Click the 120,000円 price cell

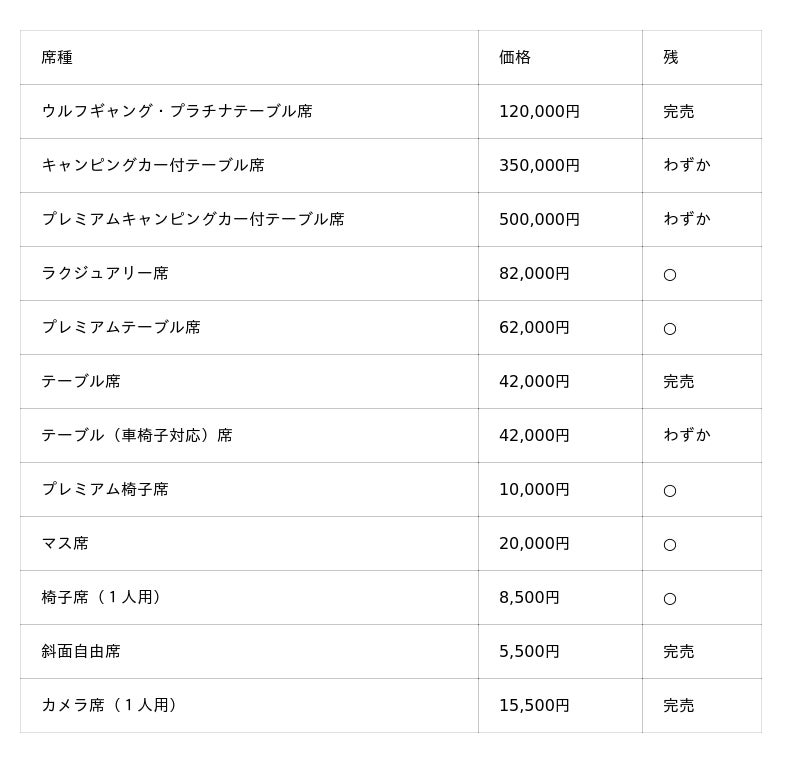[539, 112]
